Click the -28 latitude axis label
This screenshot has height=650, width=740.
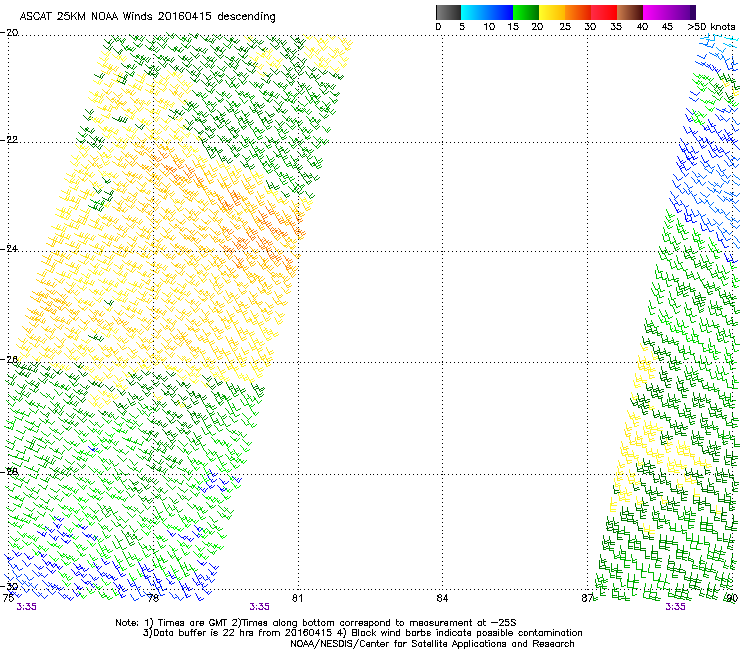pyautogui.click(x=9, y=472)
